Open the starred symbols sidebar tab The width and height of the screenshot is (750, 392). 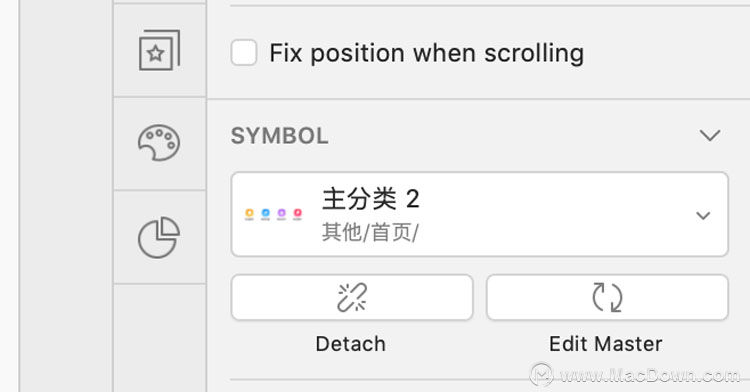(159, 50)
